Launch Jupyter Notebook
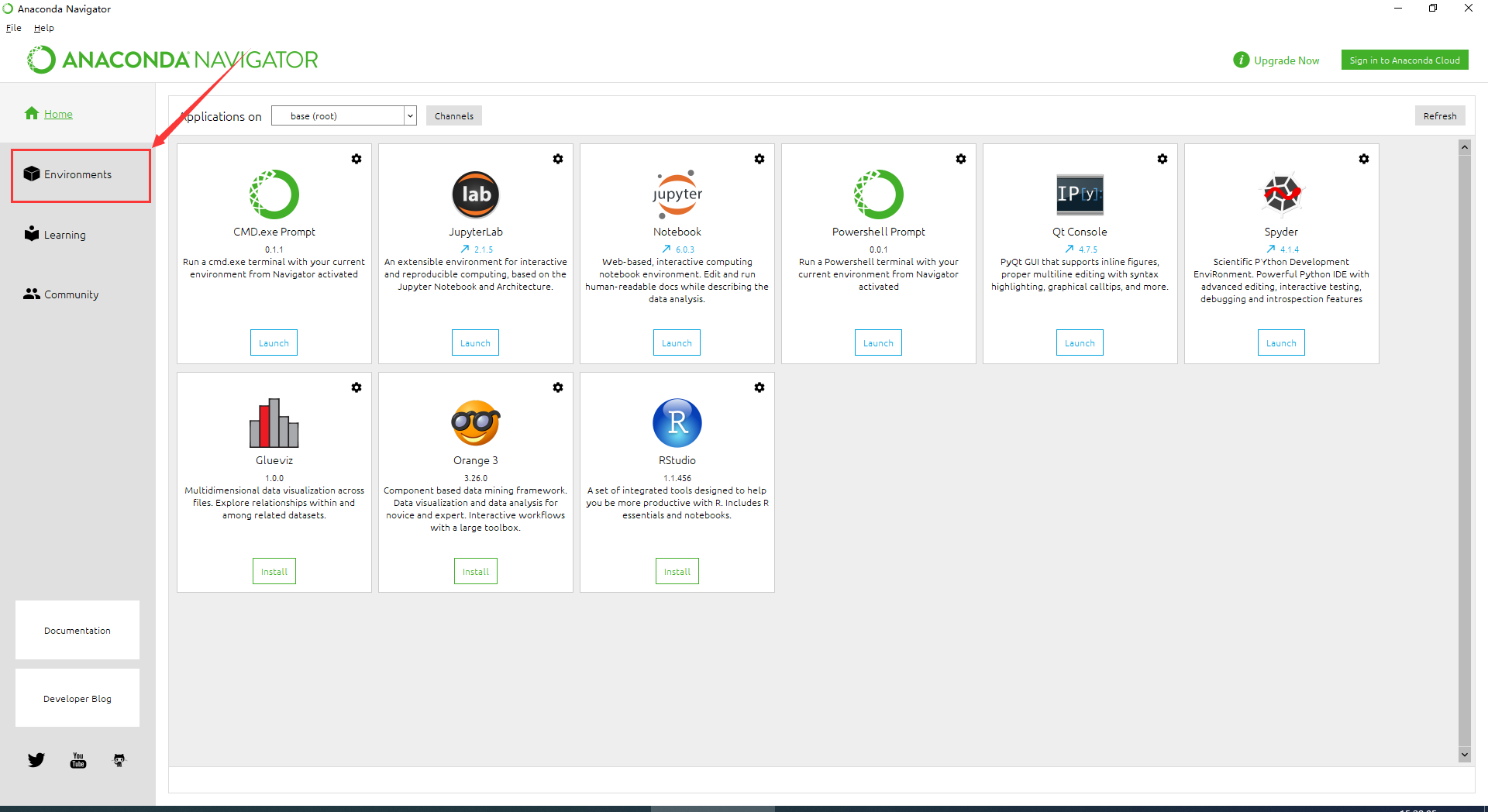The height and width of the screenshot is (812, 1488). point(677,343)
